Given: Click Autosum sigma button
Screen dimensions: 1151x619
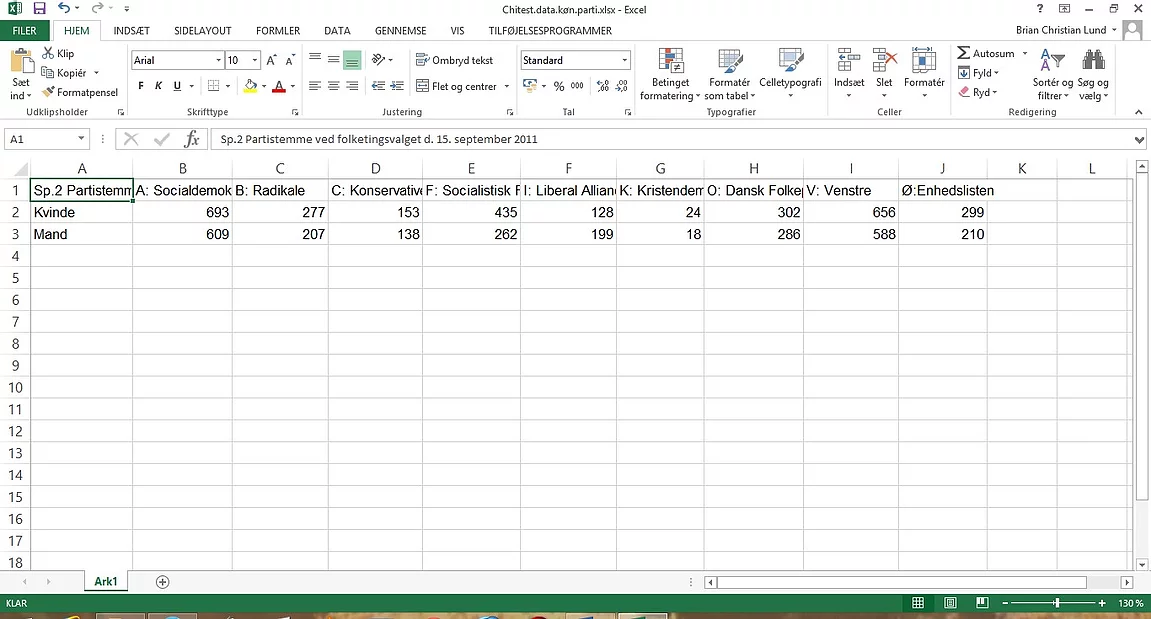Looking at the screenshot, I should [986, 53].
